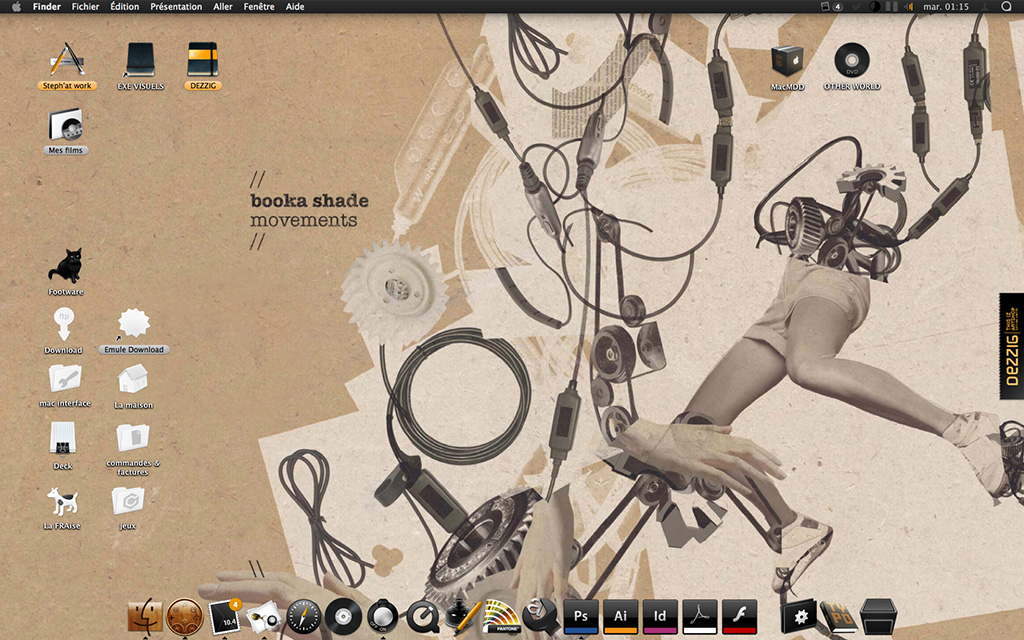
Task: Open the round wooden Dock app
Action: click(184, 616)
